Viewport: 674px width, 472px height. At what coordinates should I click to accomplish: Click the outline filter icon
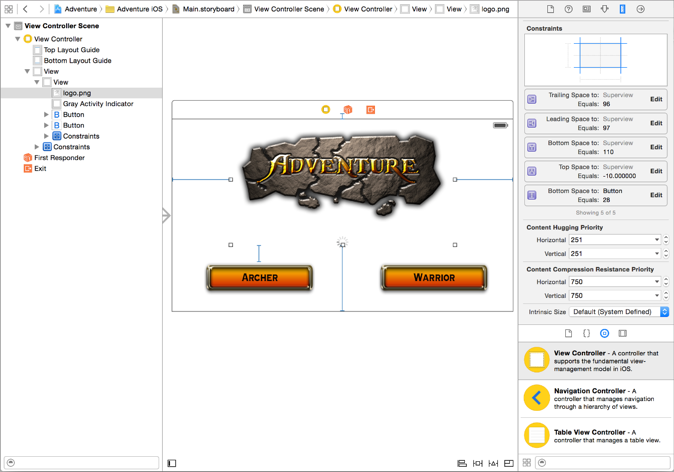[11, 463]
